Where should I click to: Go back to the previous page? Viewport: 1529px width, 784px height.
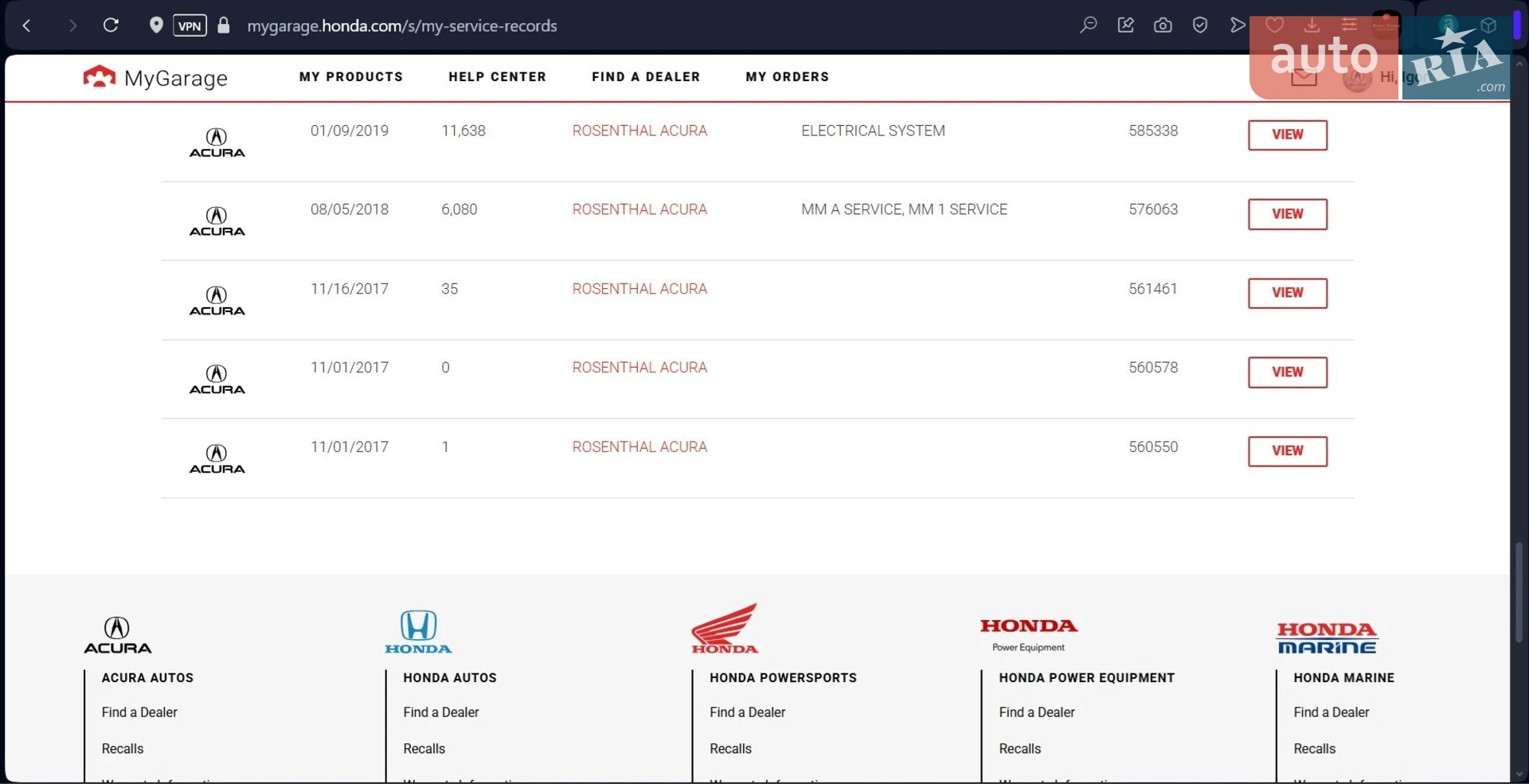click(x=27, y=25)
